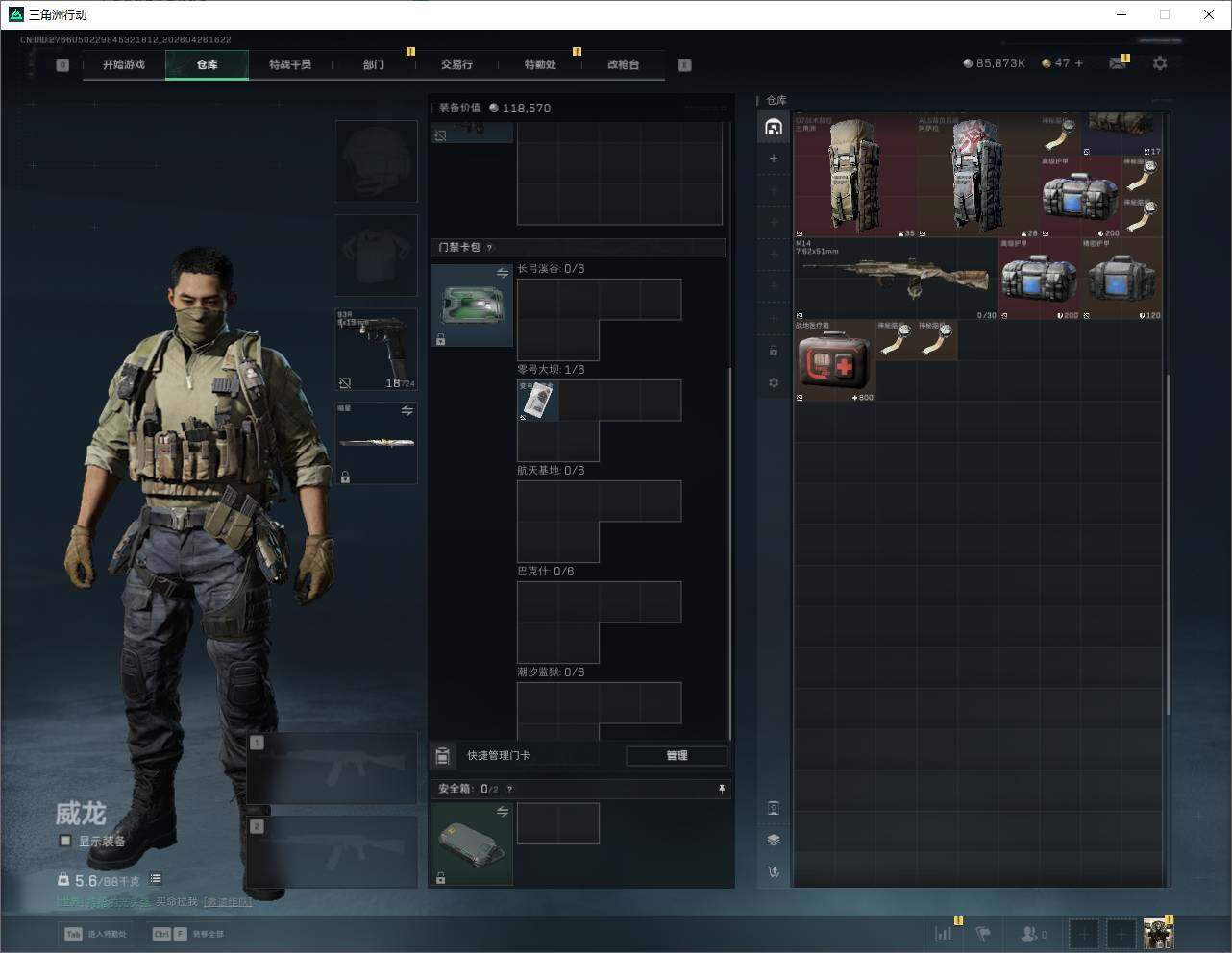The image size is (1232, 953).
Task: Open the 改枪台 tab
Action: [623, 64]
